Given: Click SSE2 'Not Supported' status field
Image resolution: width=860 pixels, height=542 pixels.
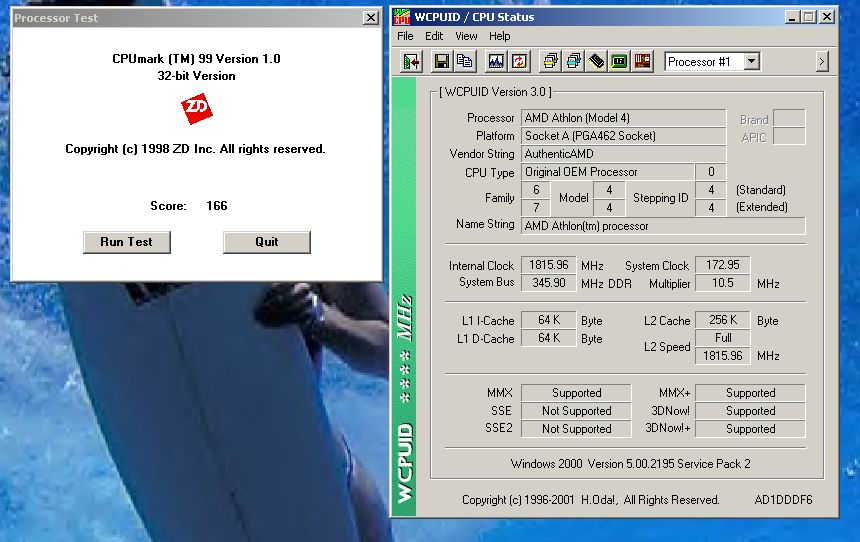Looking at the screenshot, I should (576, 429).
